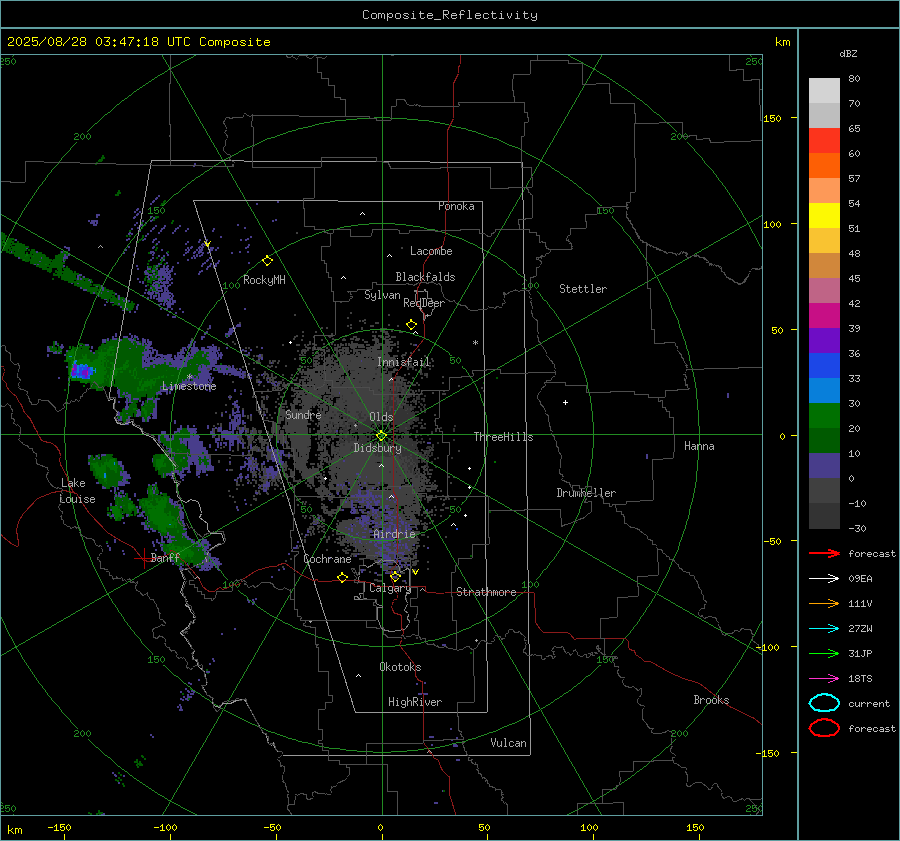Image resolution: width=900 pixels, height=841 pixels.
Task: Click the Ponoka city label
Action: (456, 206)
